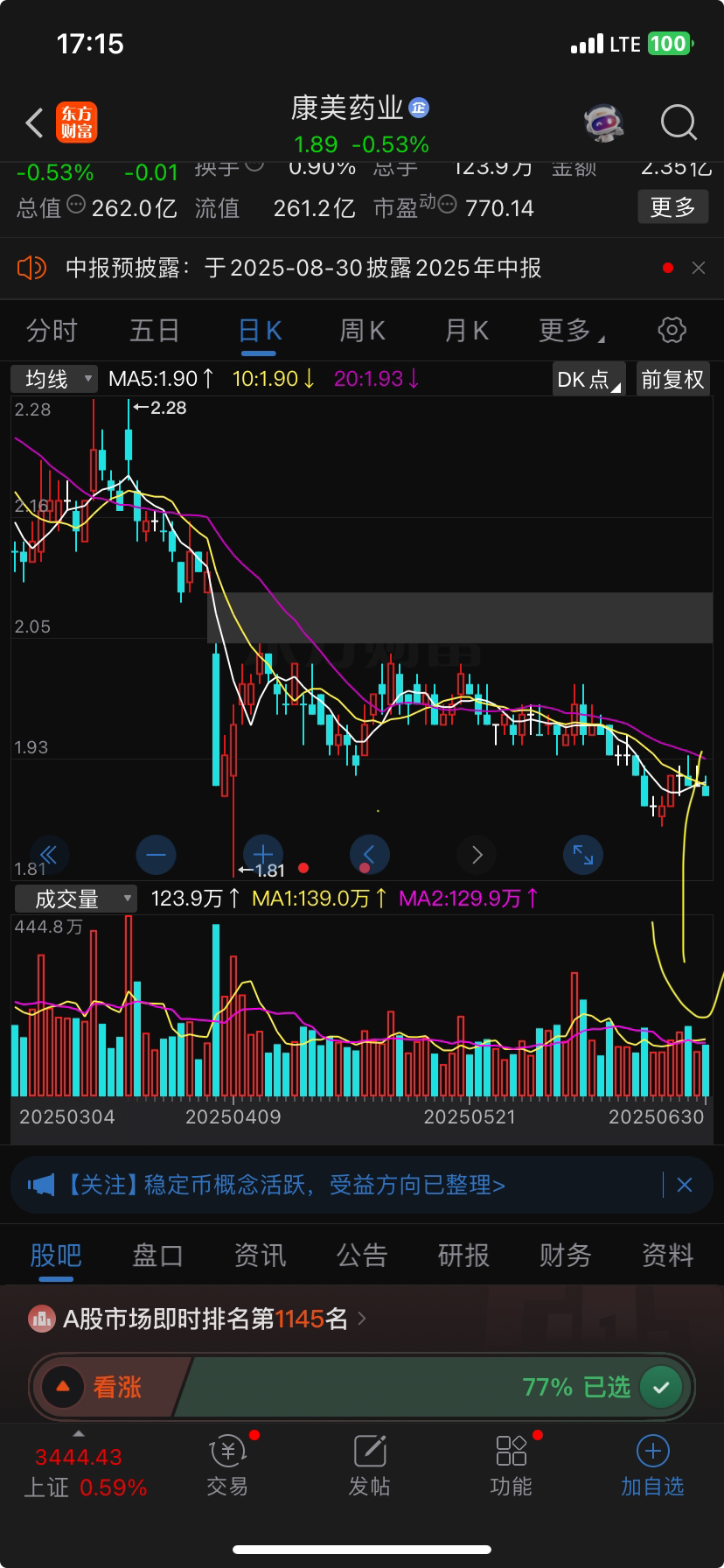This screenshot has height=1568, width=724.
Task: Tap the back arrow icon
Action: pyautogui.click(x=34, y=122)
